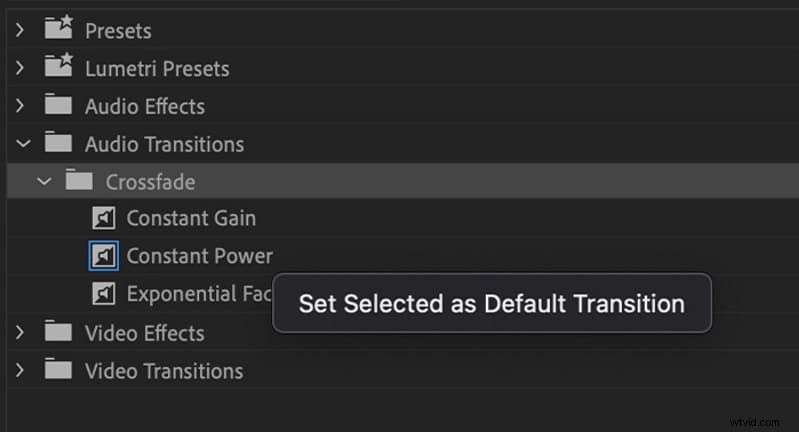The width and height of the screenshot is (799, 432).
Task: Click the starred Lumetri Presets bin icon
Action: [60, 68]
